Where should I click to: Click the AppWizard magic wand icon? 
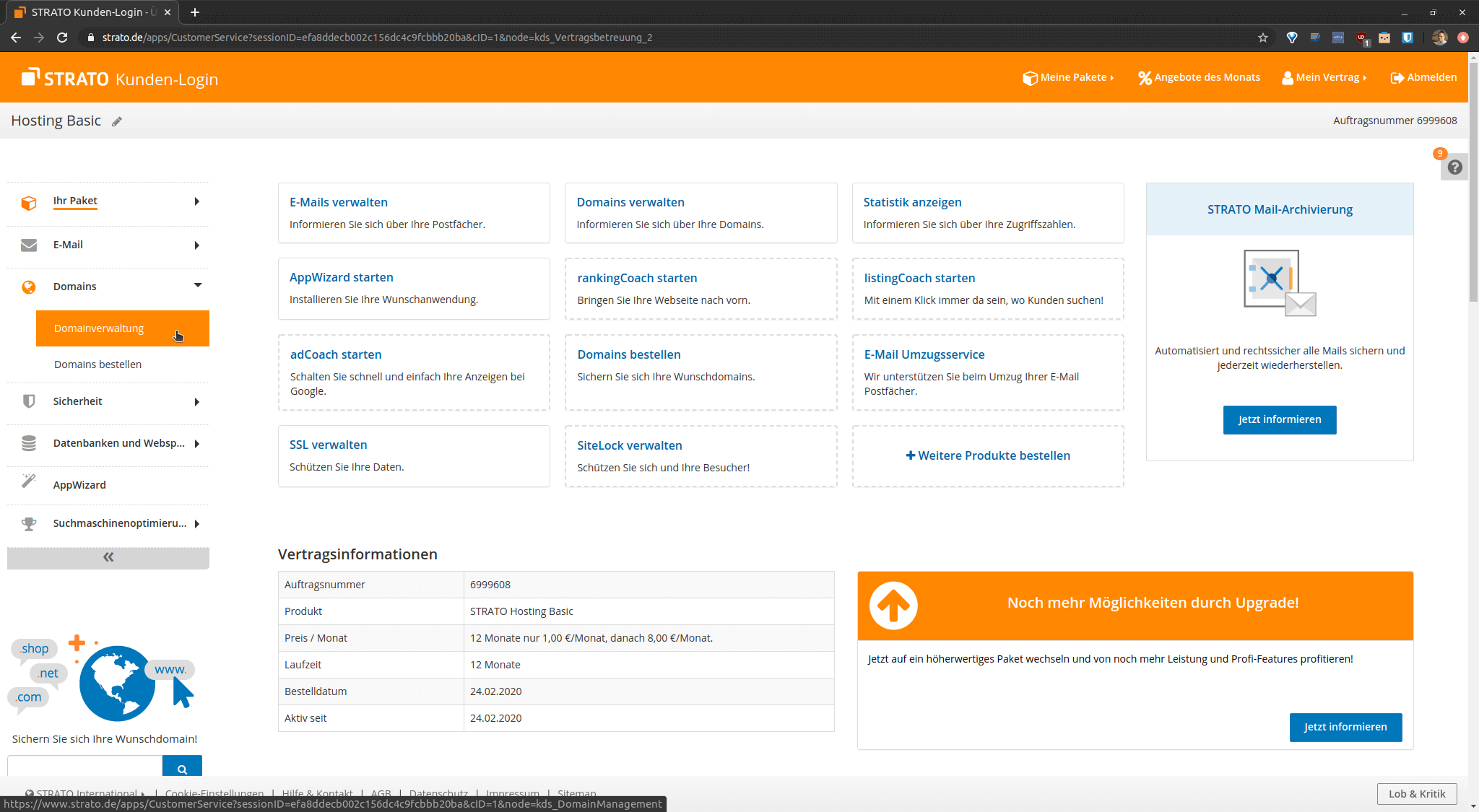click(x=29, y=481)
